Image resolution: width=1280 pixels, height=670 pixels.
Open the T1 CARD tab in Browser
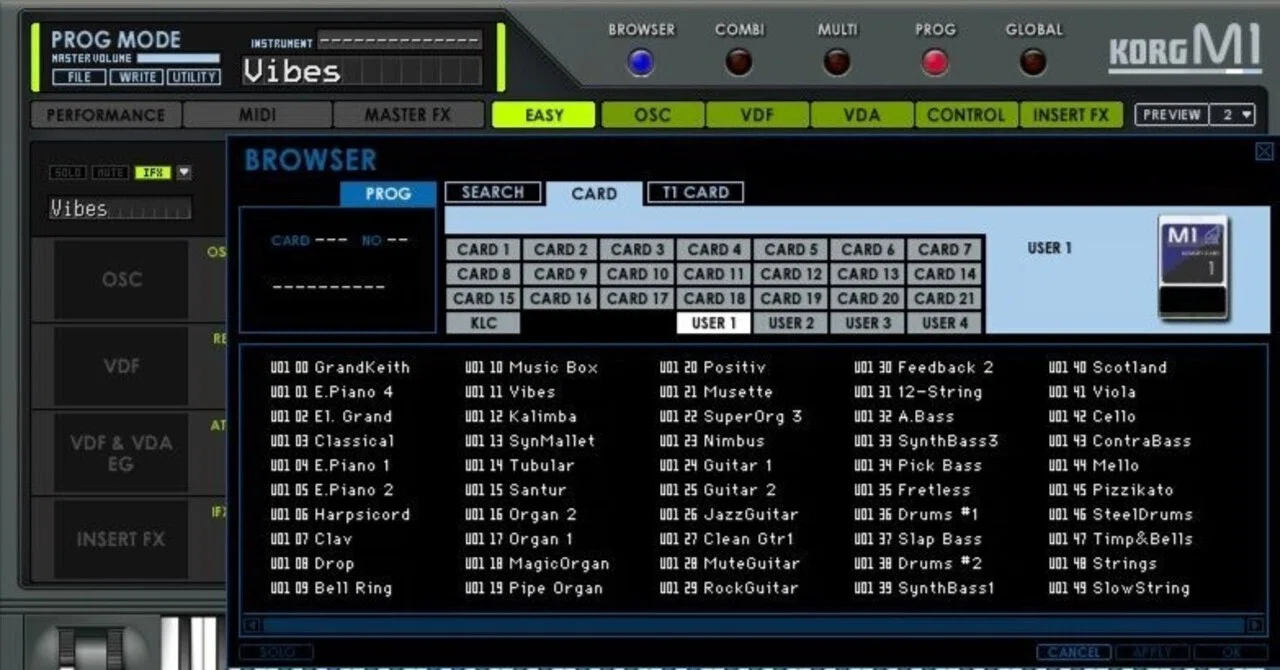click(695, 192)
